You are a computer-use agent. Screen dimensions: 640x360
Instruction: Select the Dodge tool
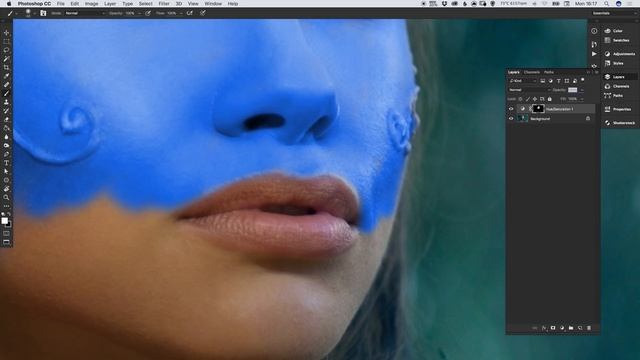[x=6, y=145]
